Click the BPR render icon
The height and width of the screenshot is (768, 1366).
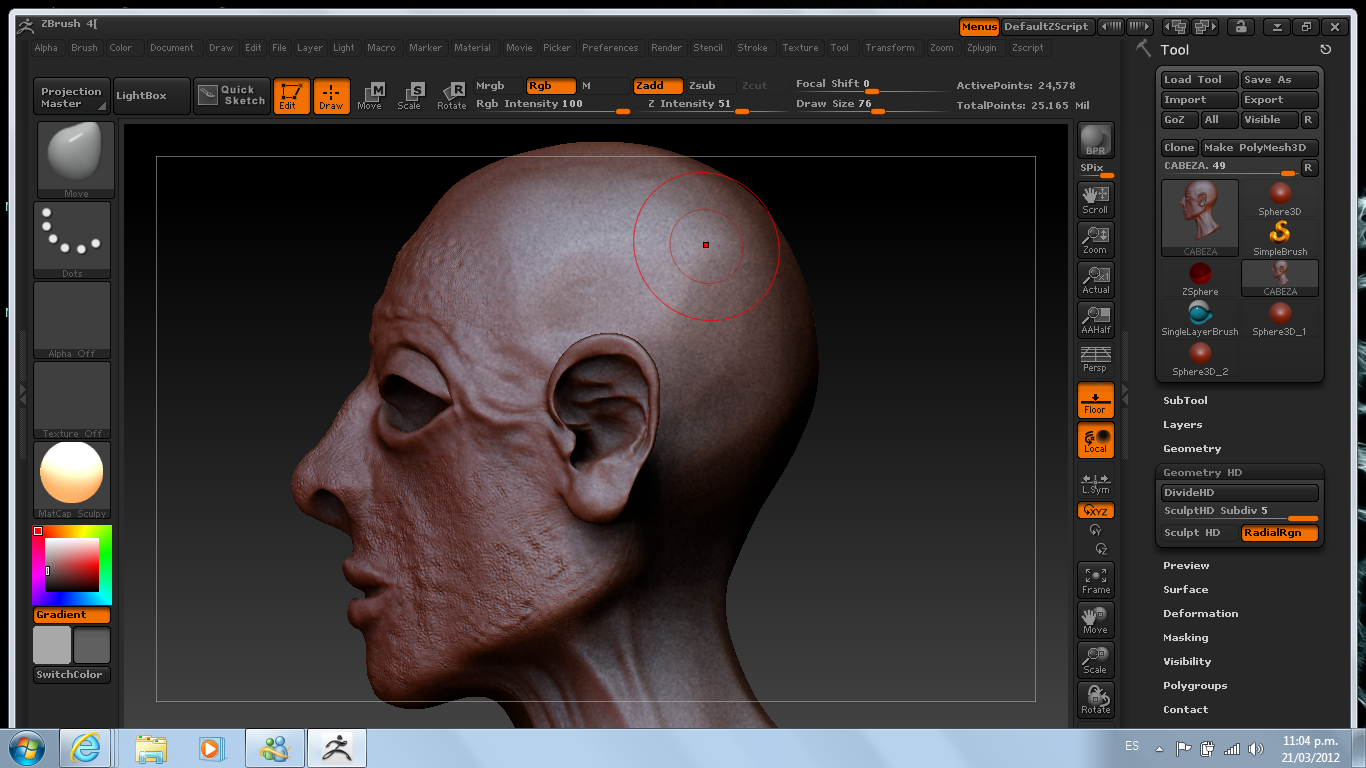(x=1095, y=140)
